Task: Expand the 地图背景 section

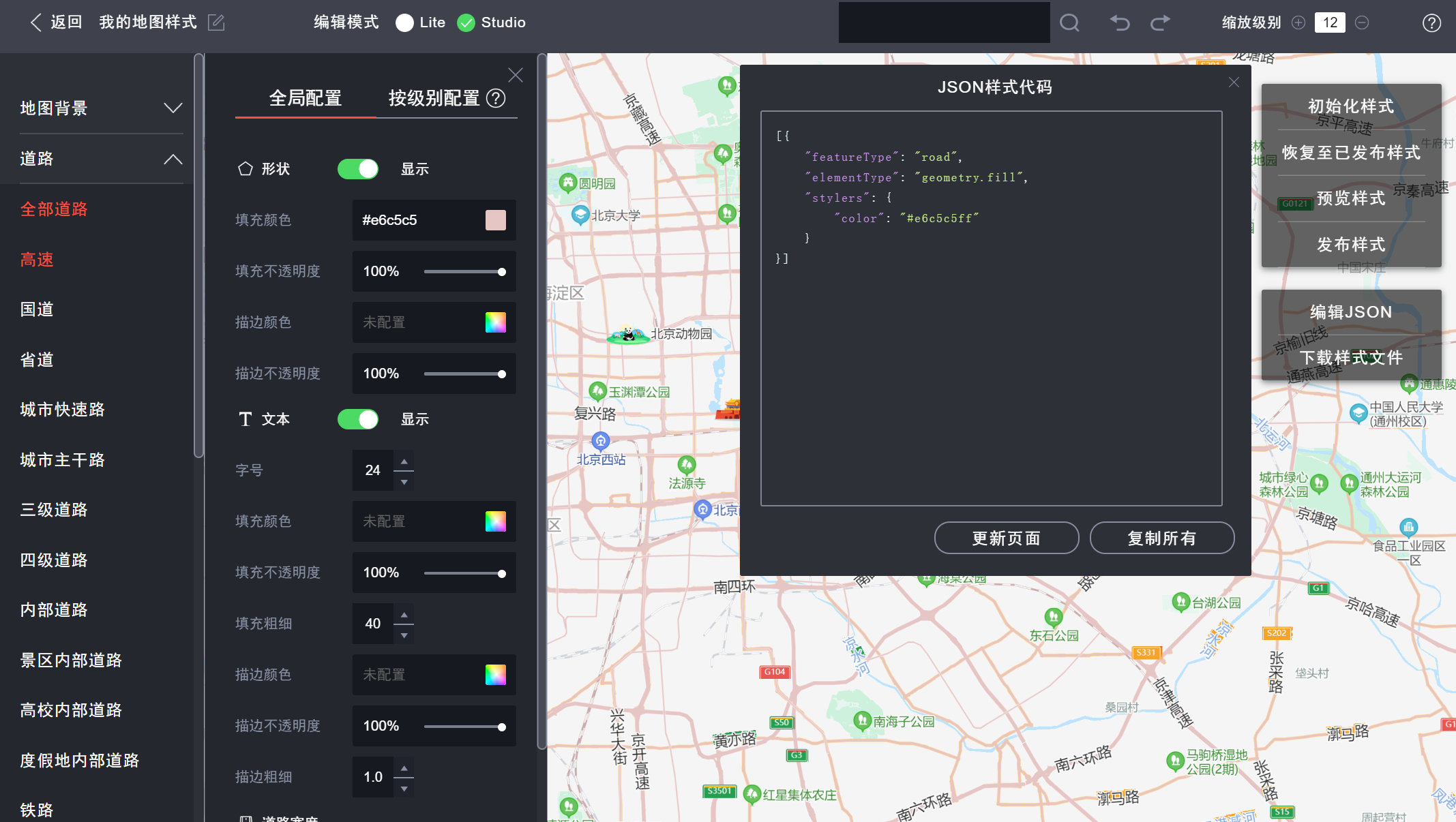Action: pyautogui.click(x=174, y=108)
